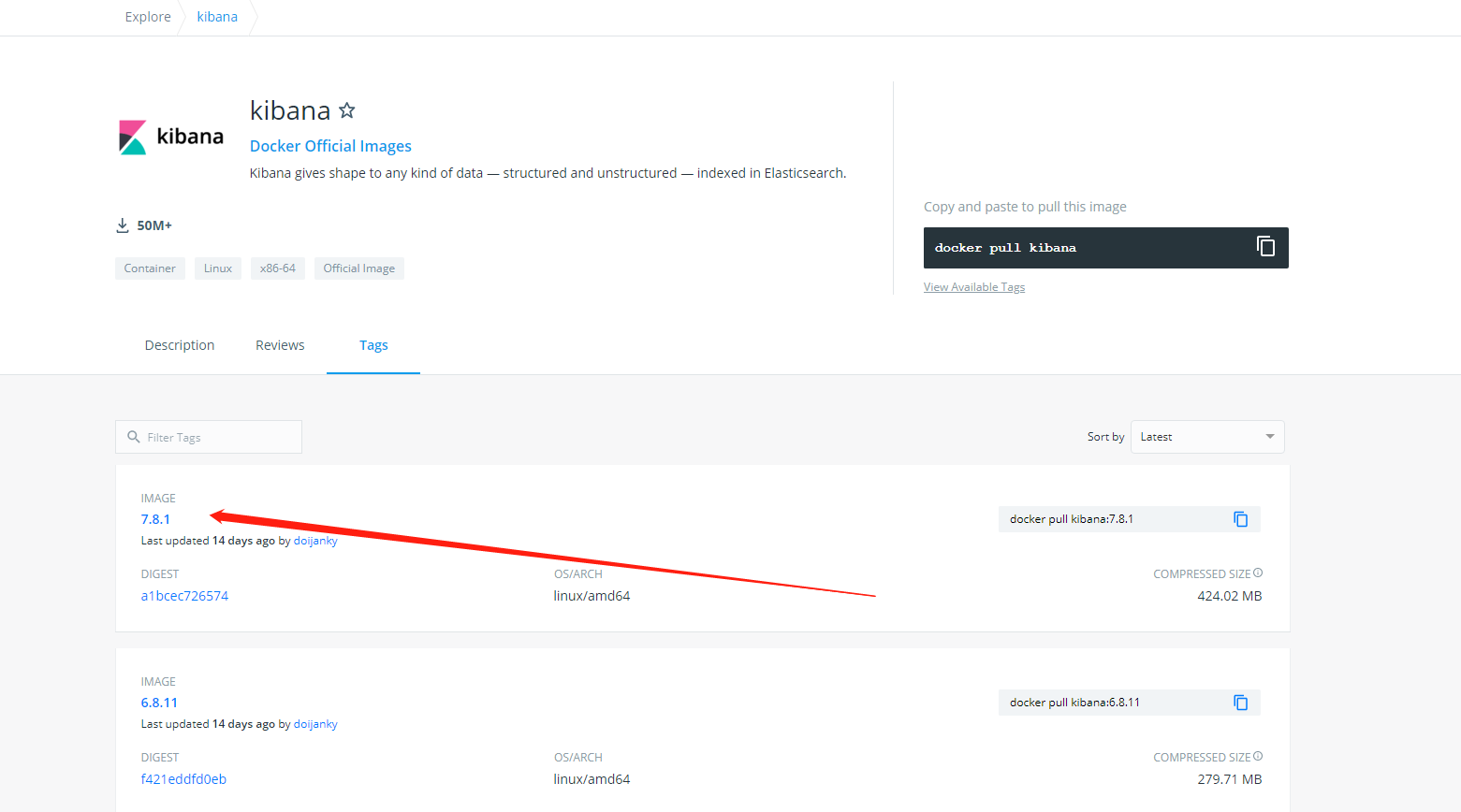1461x812 pixels.
Task: Show info for 7.8.1 compressed size
Action: [1258, 573]
